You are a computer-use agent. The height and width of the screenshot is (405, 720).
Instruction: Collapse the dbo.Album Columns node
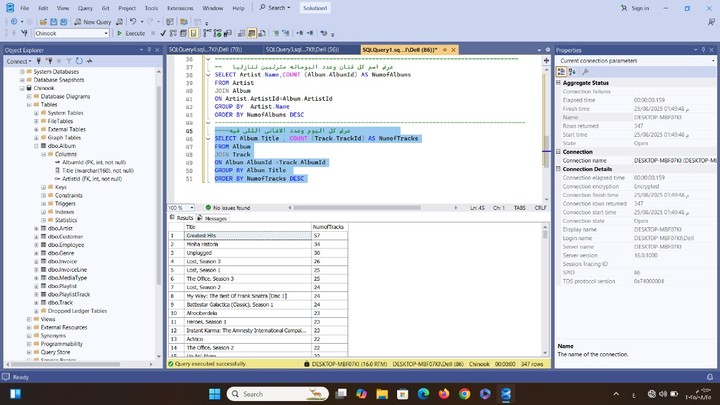[x=44, y=154]
